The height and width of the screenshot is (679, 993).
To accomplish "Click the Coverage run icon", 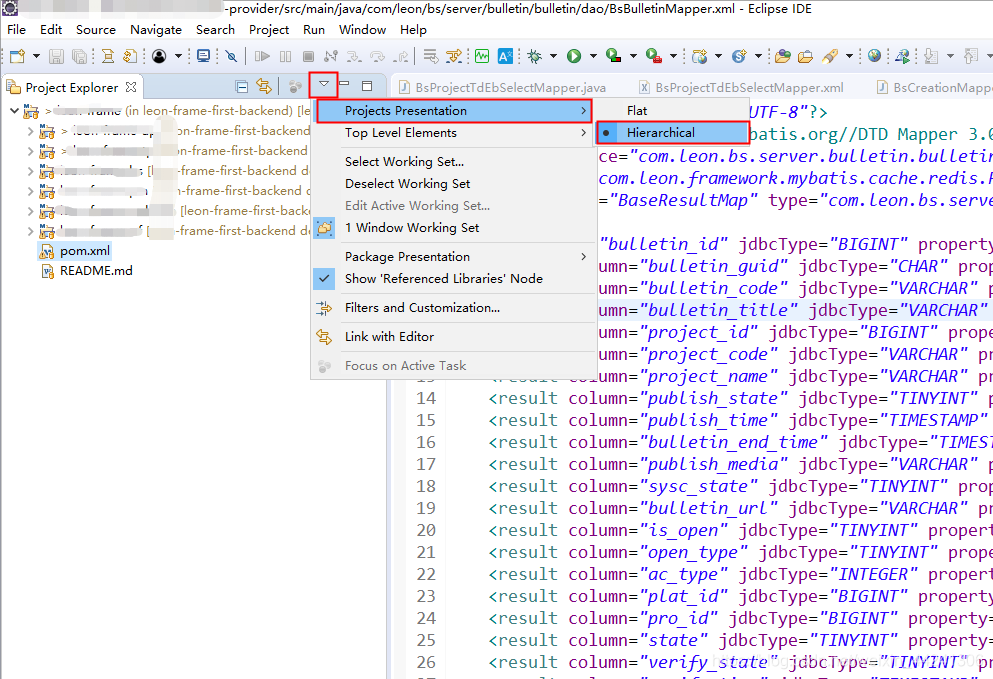I will tap(613, 56).
